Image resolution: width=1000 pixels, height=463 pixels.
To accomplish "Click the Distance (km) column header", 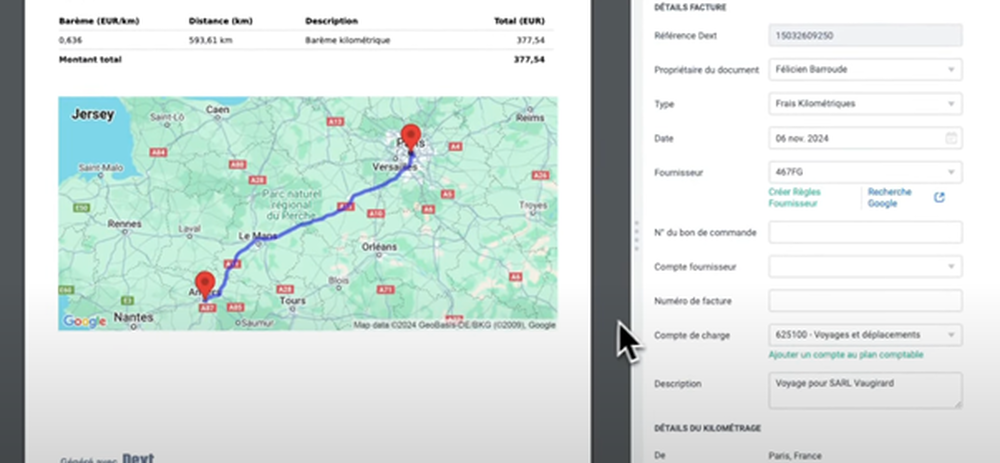I will 221,21.
